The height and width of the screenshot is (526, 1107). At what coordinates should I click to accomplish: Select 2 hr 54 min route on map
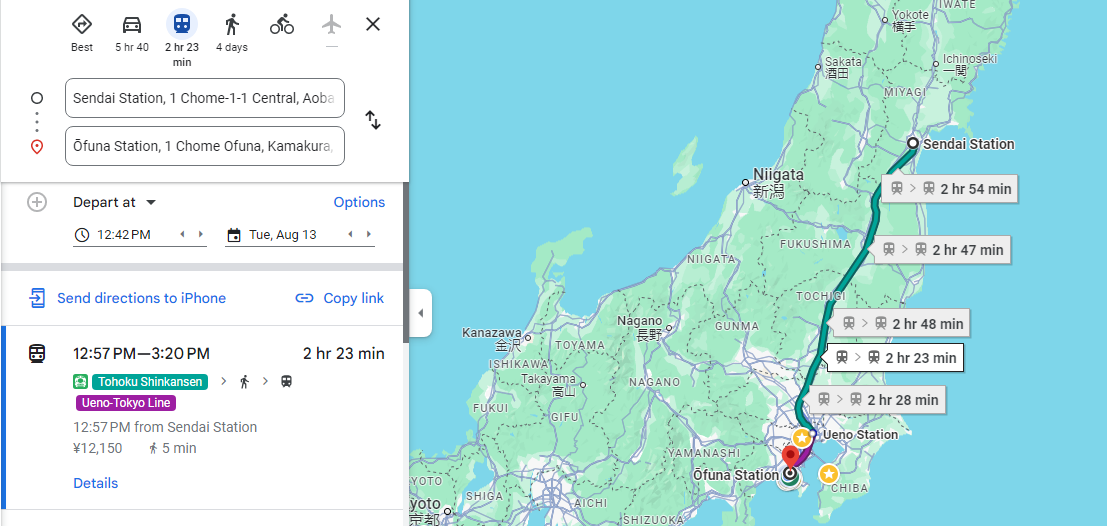(x=950, y=189)
